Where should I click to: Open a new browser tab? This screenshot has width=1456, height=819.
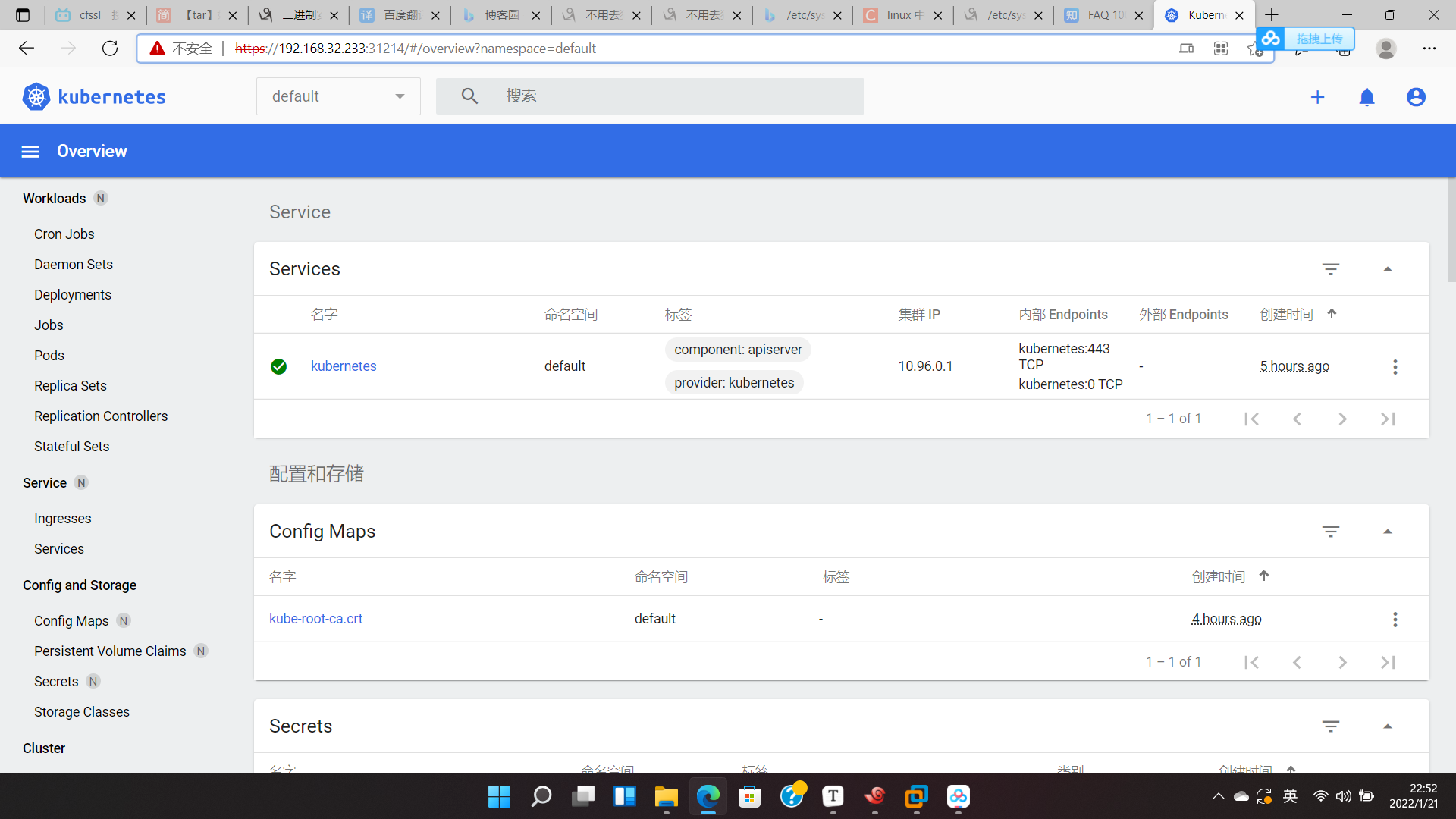(1272, 15)
